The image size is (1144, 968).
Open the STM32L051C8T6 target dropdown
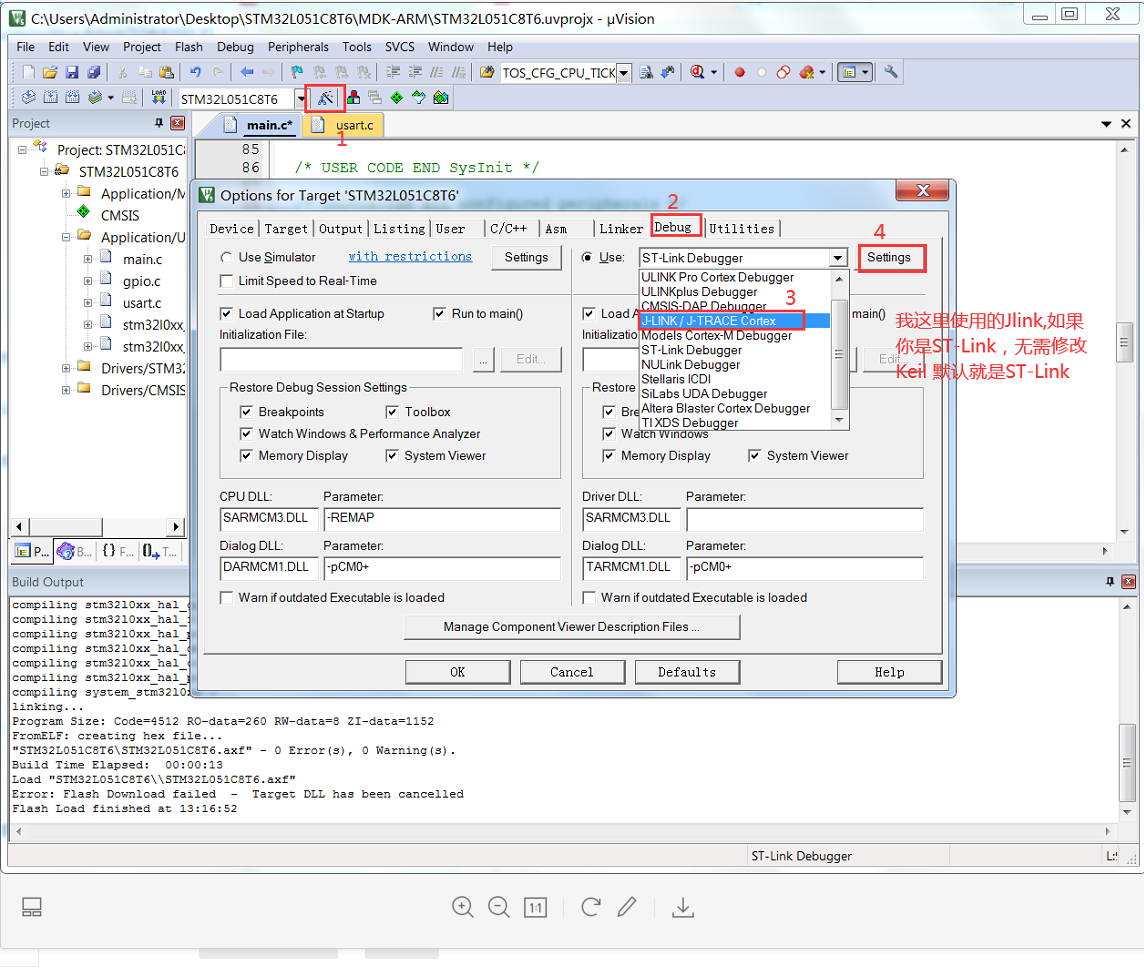tap(301, 98)
